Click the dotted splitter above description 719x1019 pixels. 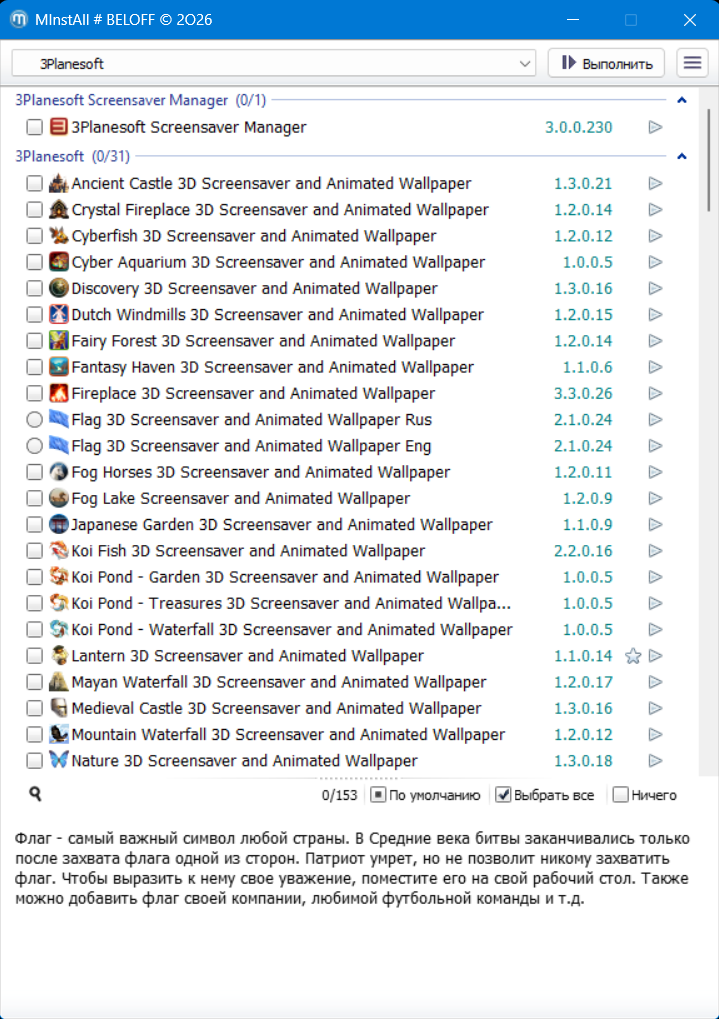[358, 778]
